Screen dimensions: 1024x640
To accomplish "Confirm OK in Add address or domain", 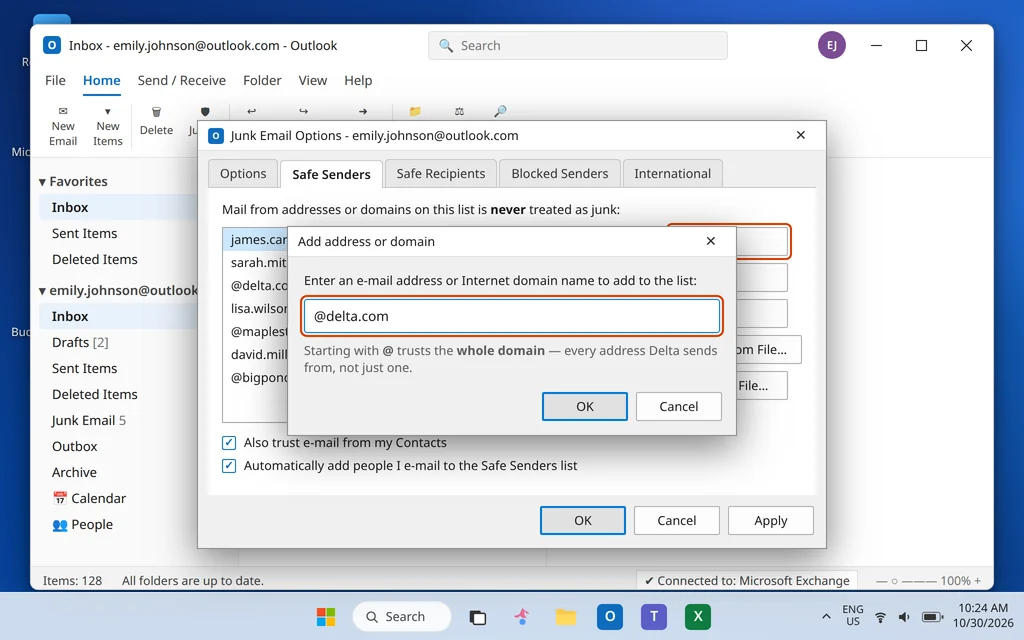I will pyautogui.click(x=584, y=406).
